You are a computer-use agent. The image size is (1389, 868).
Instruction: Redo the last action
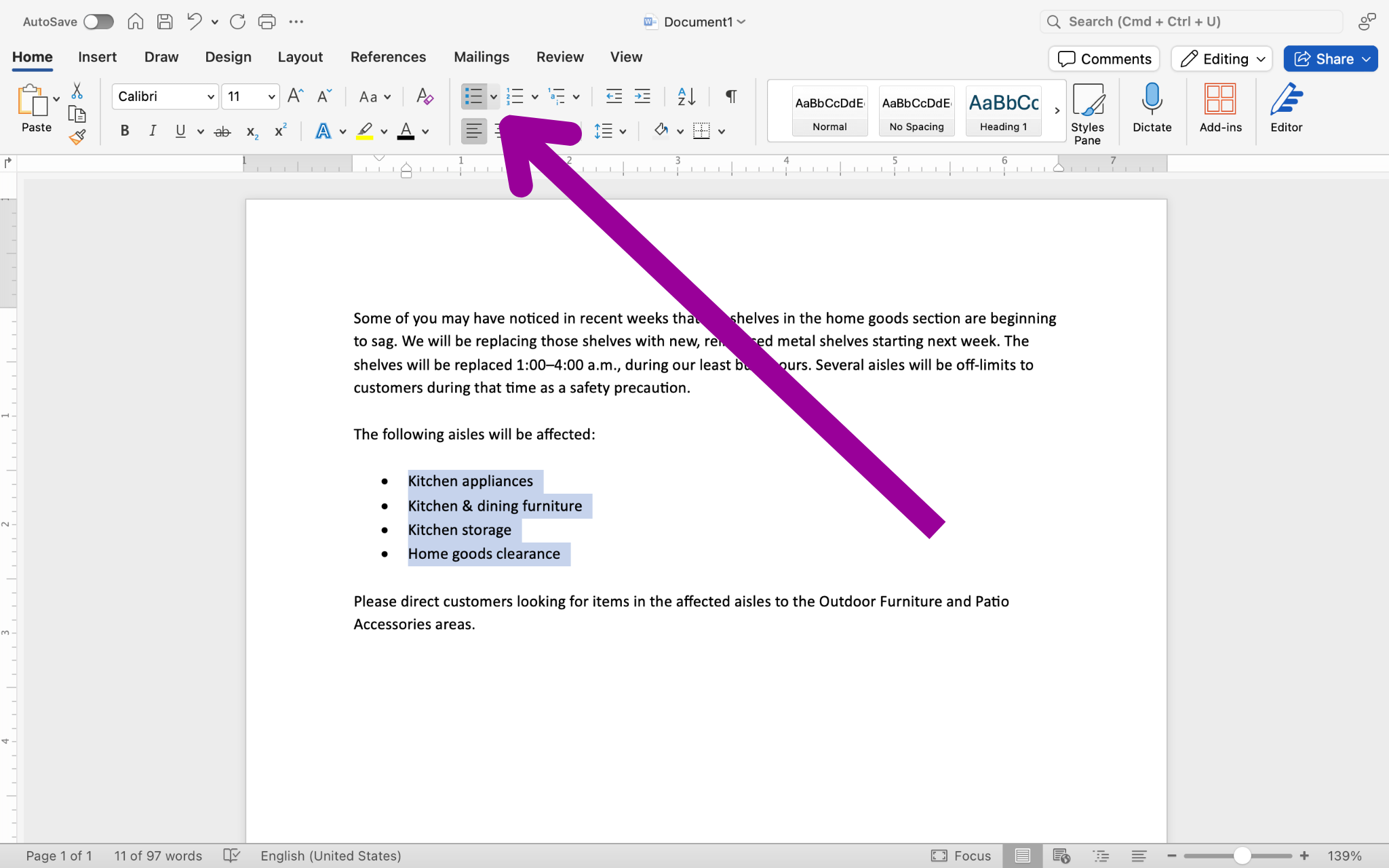tap(237, 22)
